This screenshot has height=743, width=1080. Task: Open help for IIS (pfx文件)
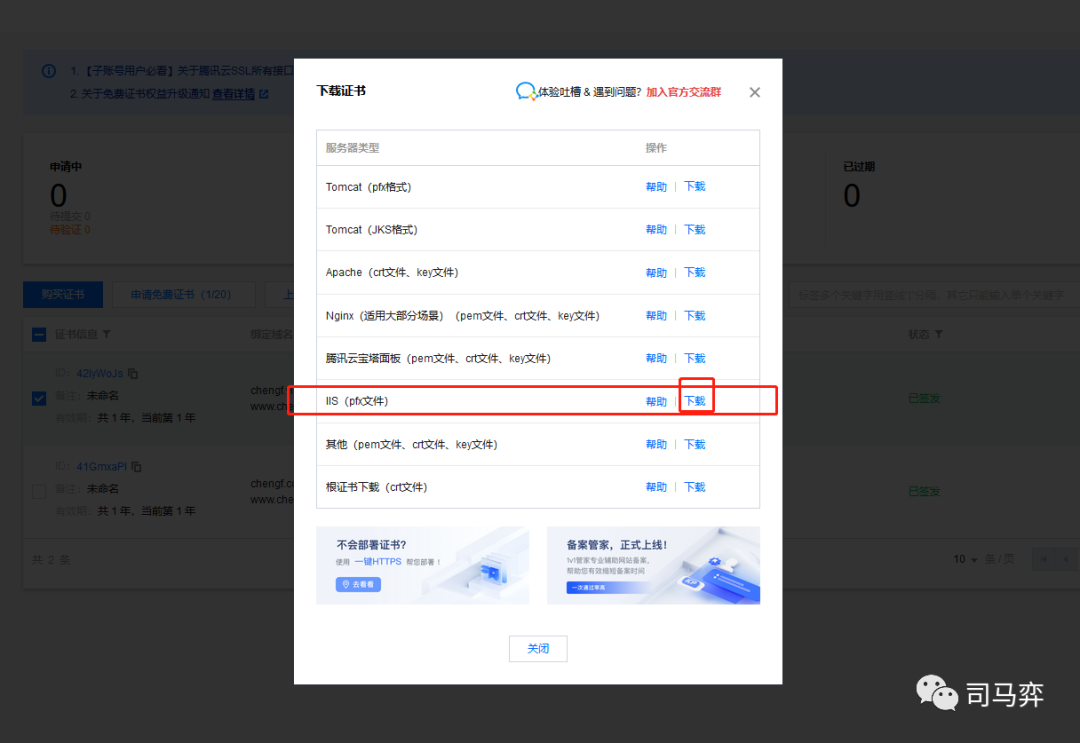point(656,401)
